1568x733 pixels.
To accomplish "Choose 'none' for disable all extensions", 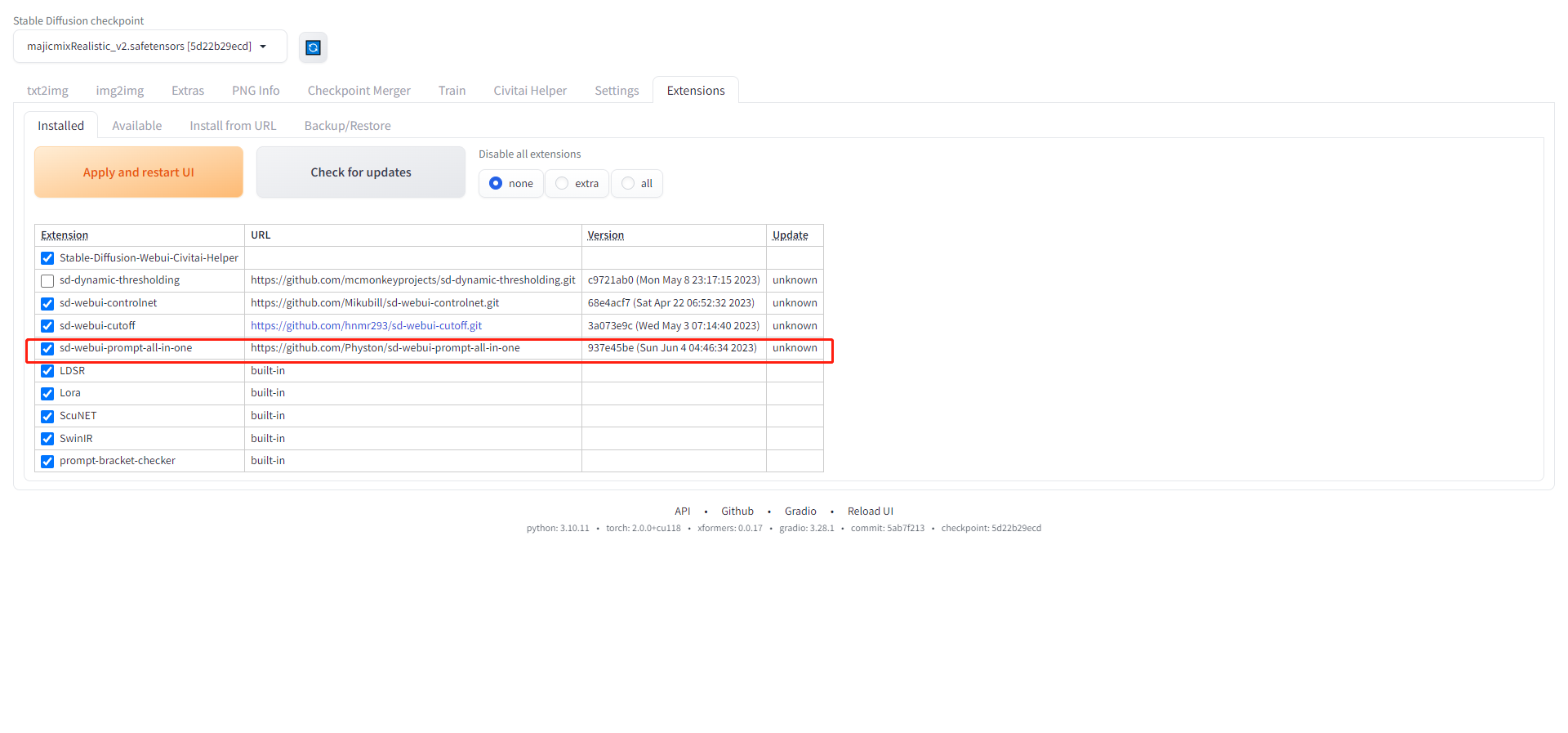I will click(496, 184).
